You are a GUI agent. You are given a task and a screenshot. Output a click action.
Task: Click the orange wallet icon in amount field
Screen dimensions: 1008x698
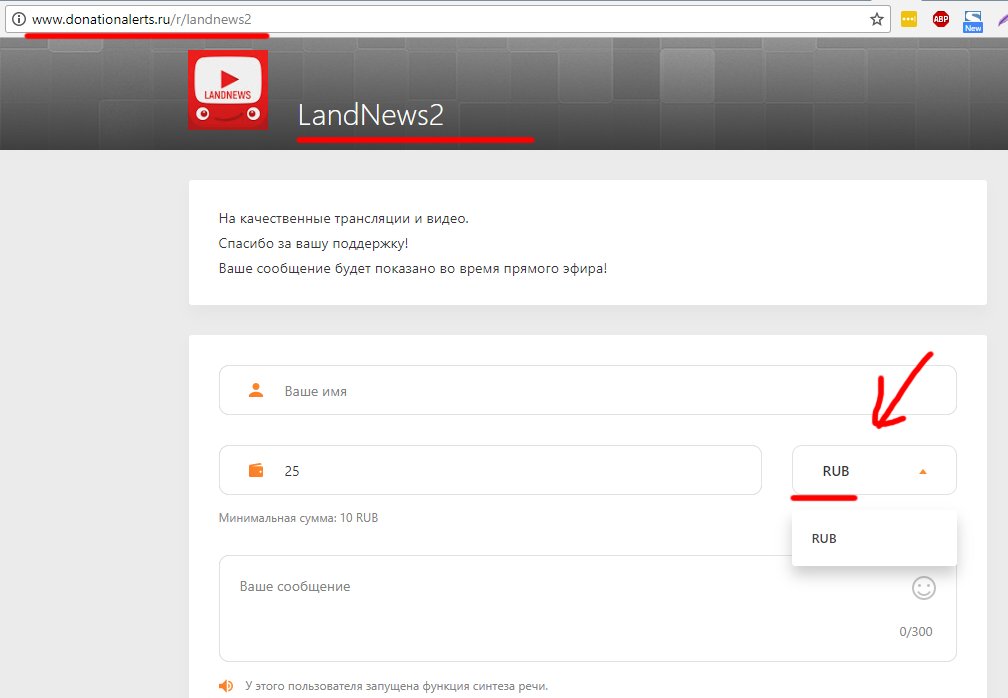coord(256,470)
